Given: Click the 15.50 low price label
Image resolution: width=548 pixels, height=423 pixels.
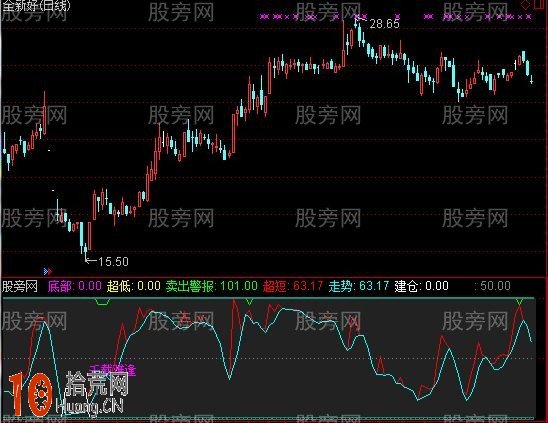Looking at the screenshot, I should 113,261.
